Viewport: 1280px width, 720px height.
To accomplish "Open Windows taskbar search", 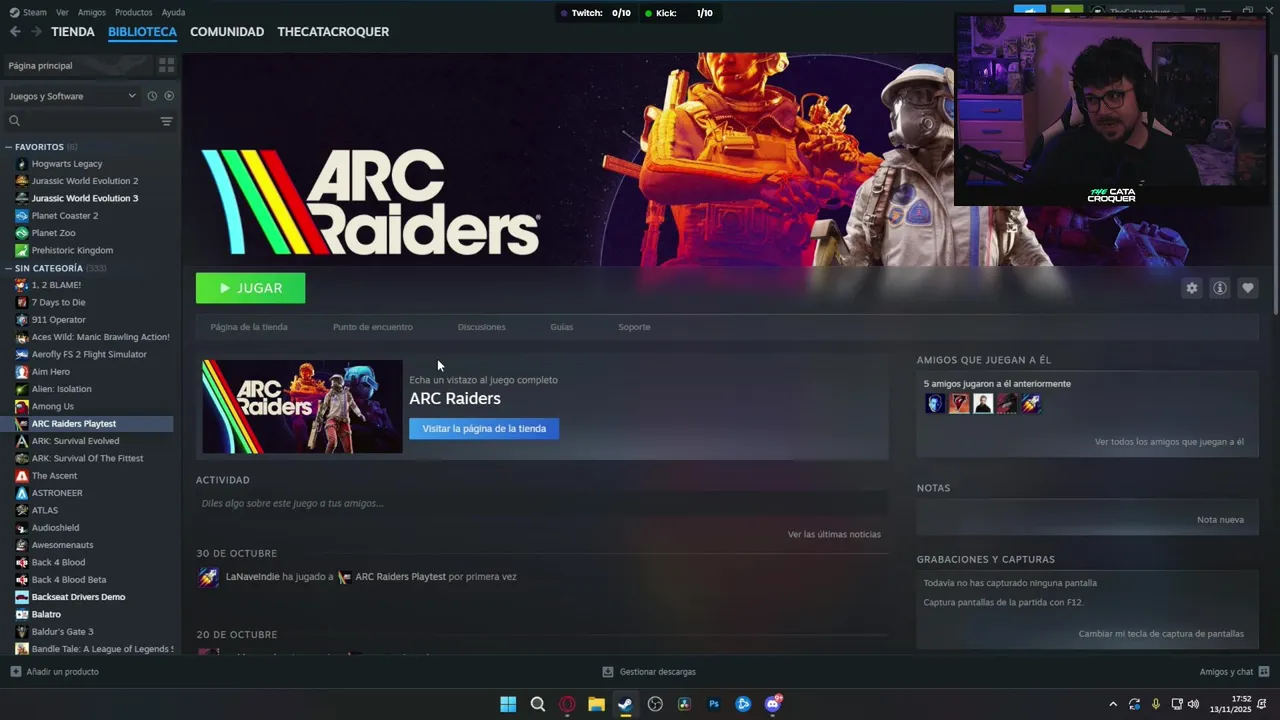I will 538,704.
